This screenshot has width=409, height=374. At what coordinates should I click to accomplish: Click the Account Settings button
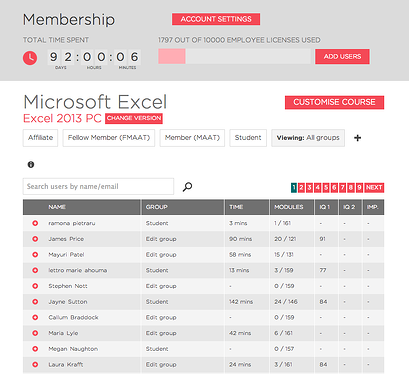(216, 19)
